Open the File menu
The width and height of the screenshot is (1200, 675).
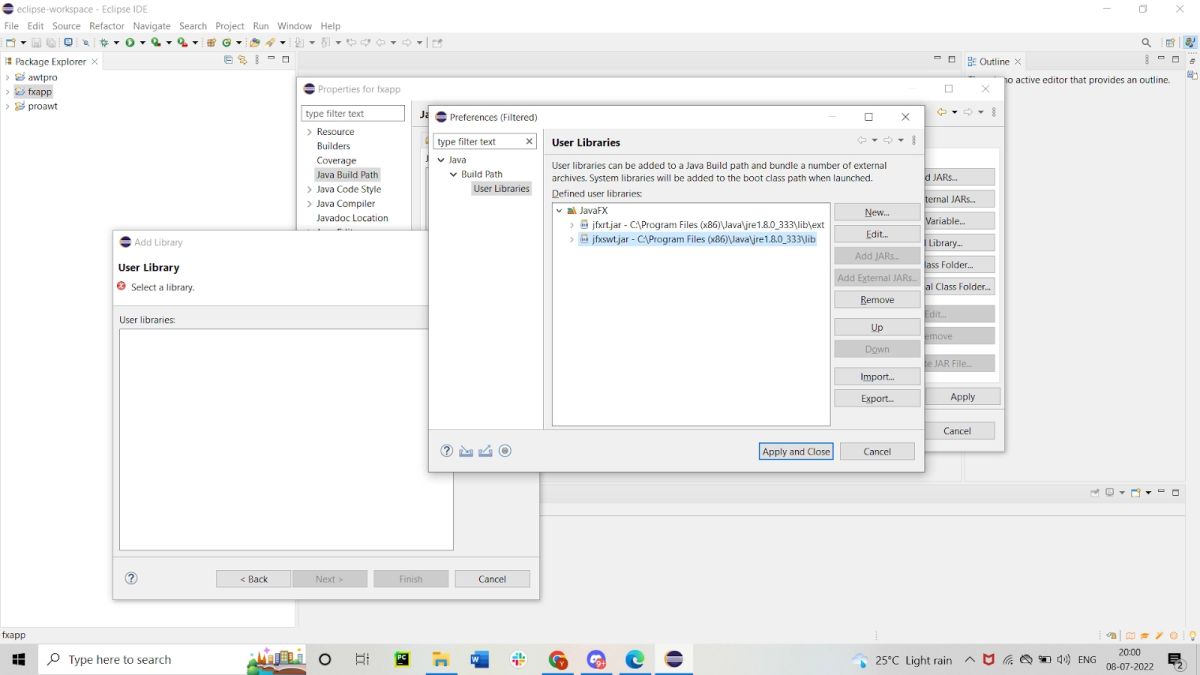[11, 26]
